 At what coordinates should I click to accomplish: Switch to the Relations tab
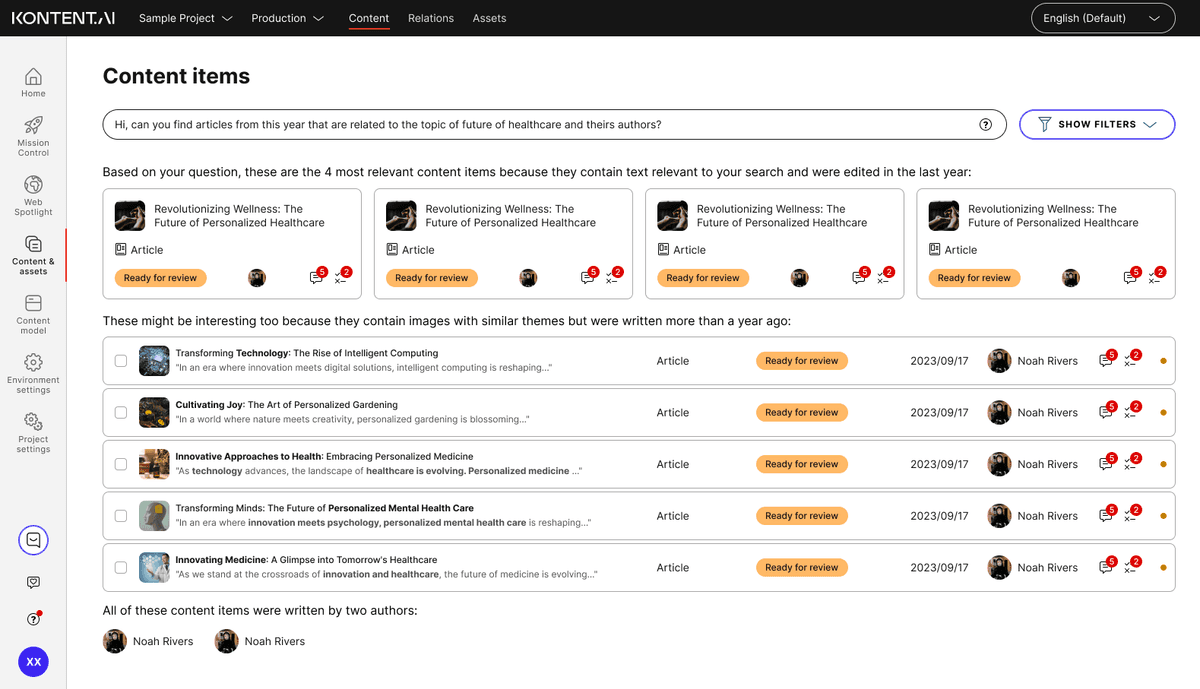(x=430, y=18)
